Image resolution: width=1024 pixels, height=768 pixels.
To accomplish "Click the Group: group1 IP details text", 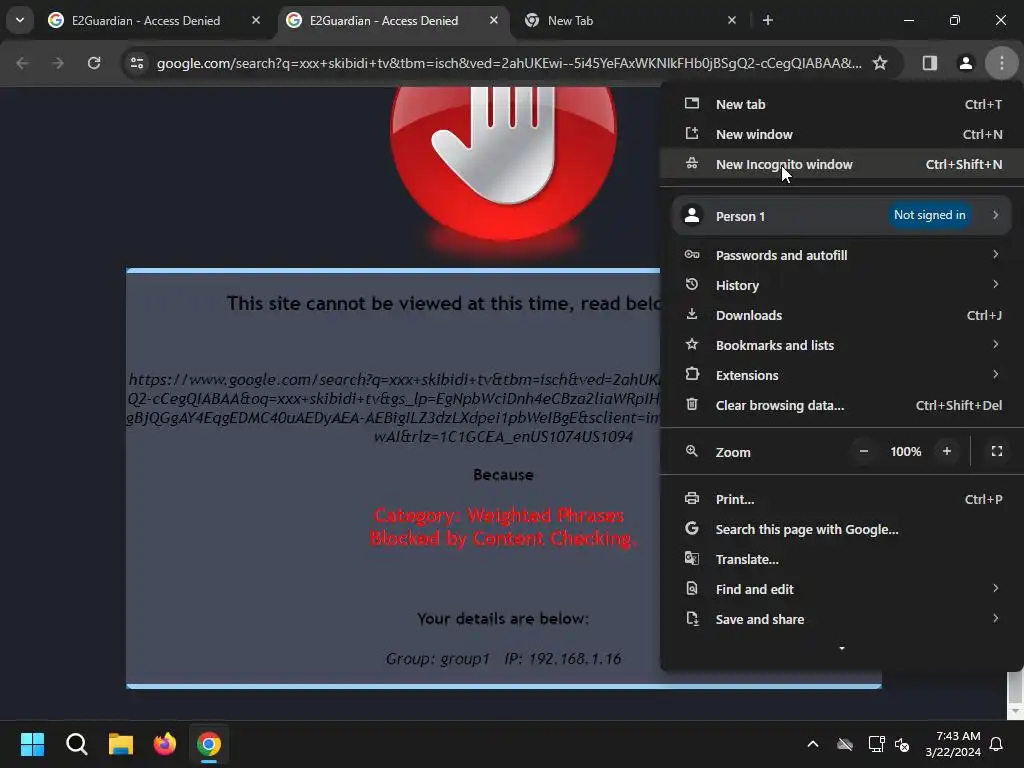I will tap(503, 658).
